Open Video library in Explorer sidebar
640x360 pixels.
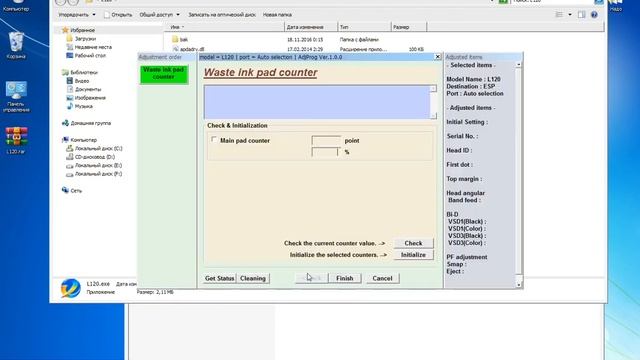(81, 81)
